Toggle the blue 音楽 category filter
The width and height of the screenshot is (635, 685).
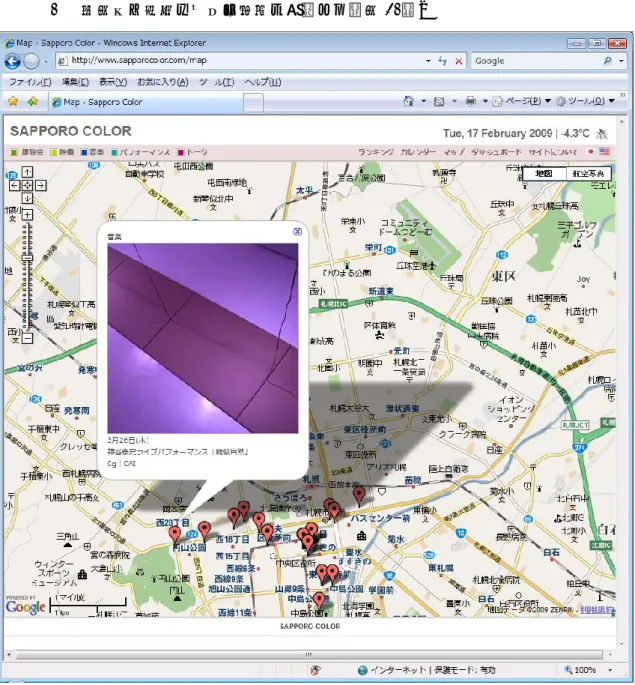92,152
